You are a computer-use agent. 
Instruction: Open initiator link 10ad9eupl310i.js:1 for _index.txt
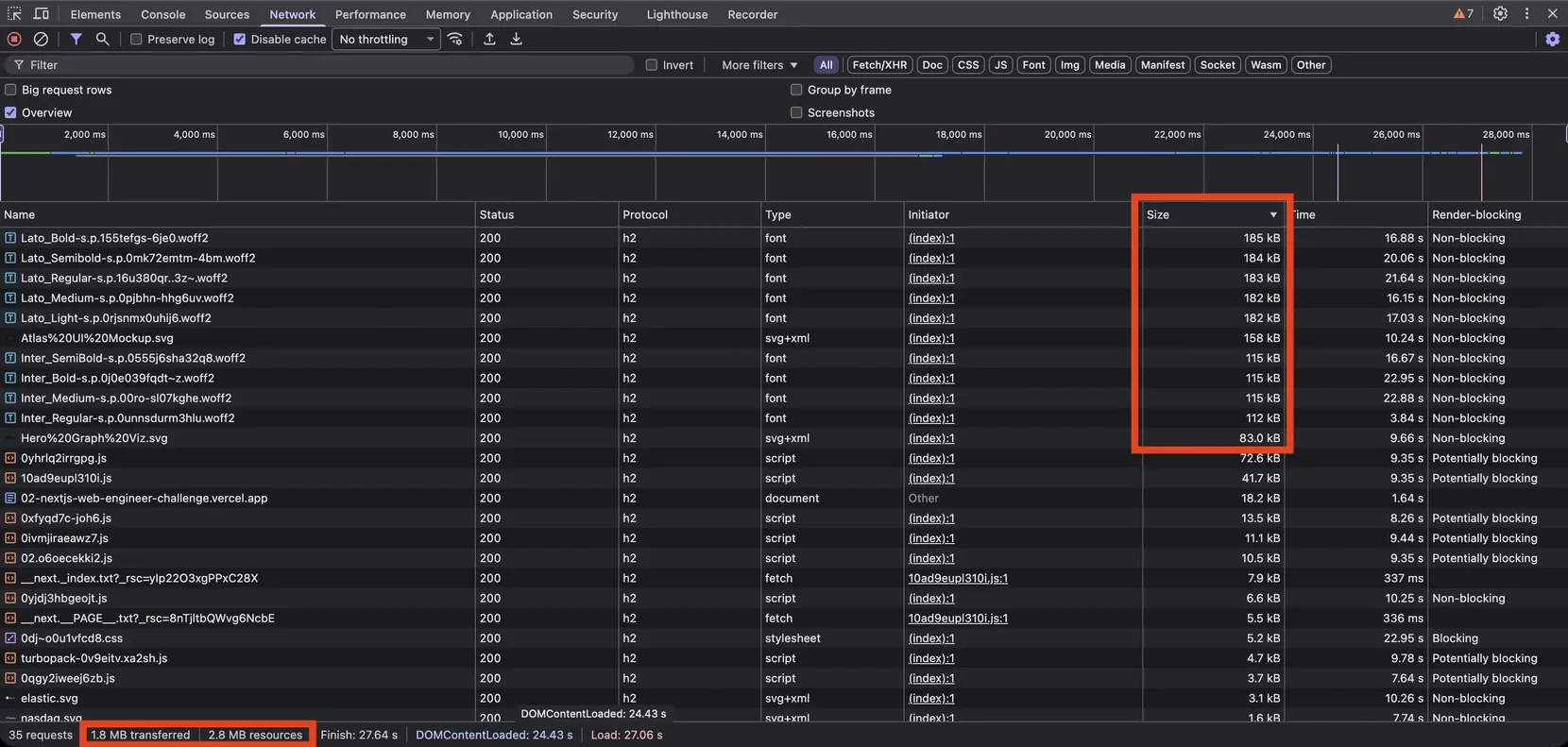coord(958,578)
